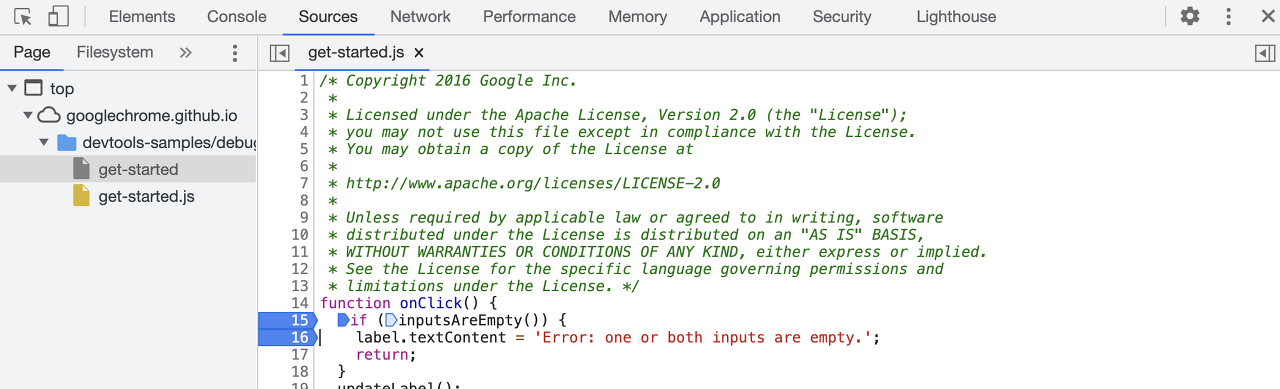Switch to the Console tab

[237, 16]
